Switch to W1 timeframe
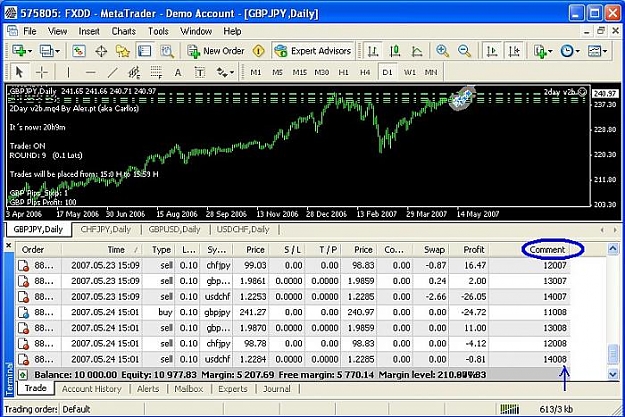 409,73
